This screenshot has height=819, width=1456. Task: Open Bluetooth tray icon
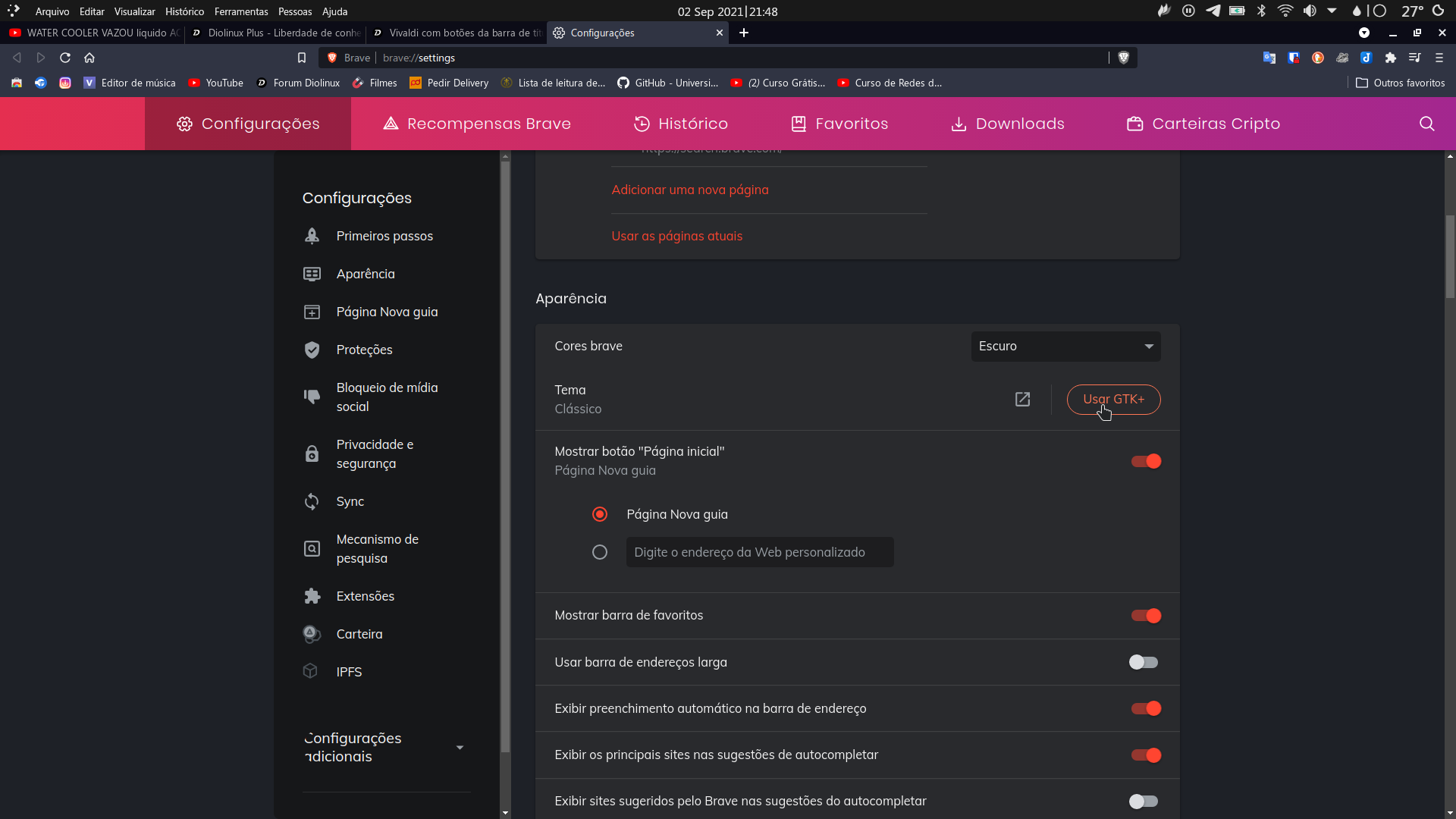point(1261,11)
